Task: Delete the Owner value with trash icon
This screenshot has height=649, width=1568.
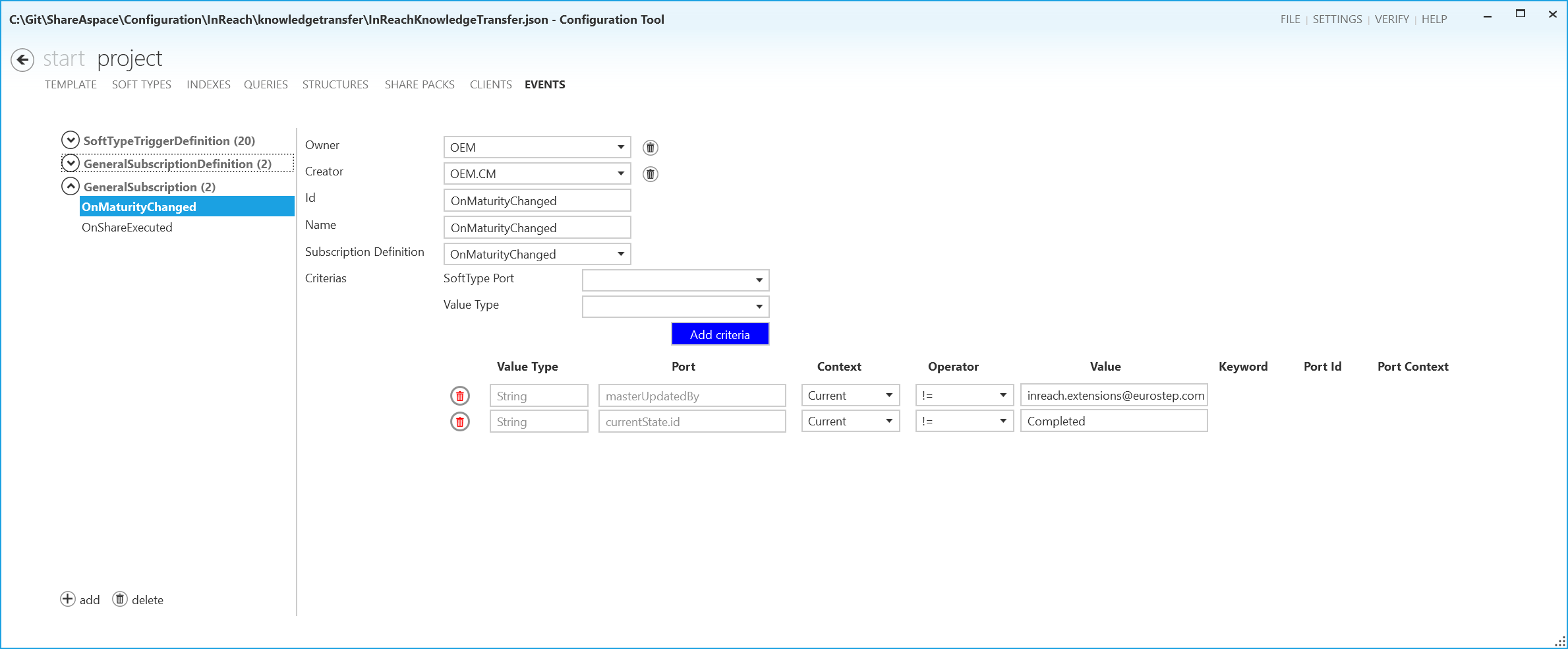Action: (650, 148)
